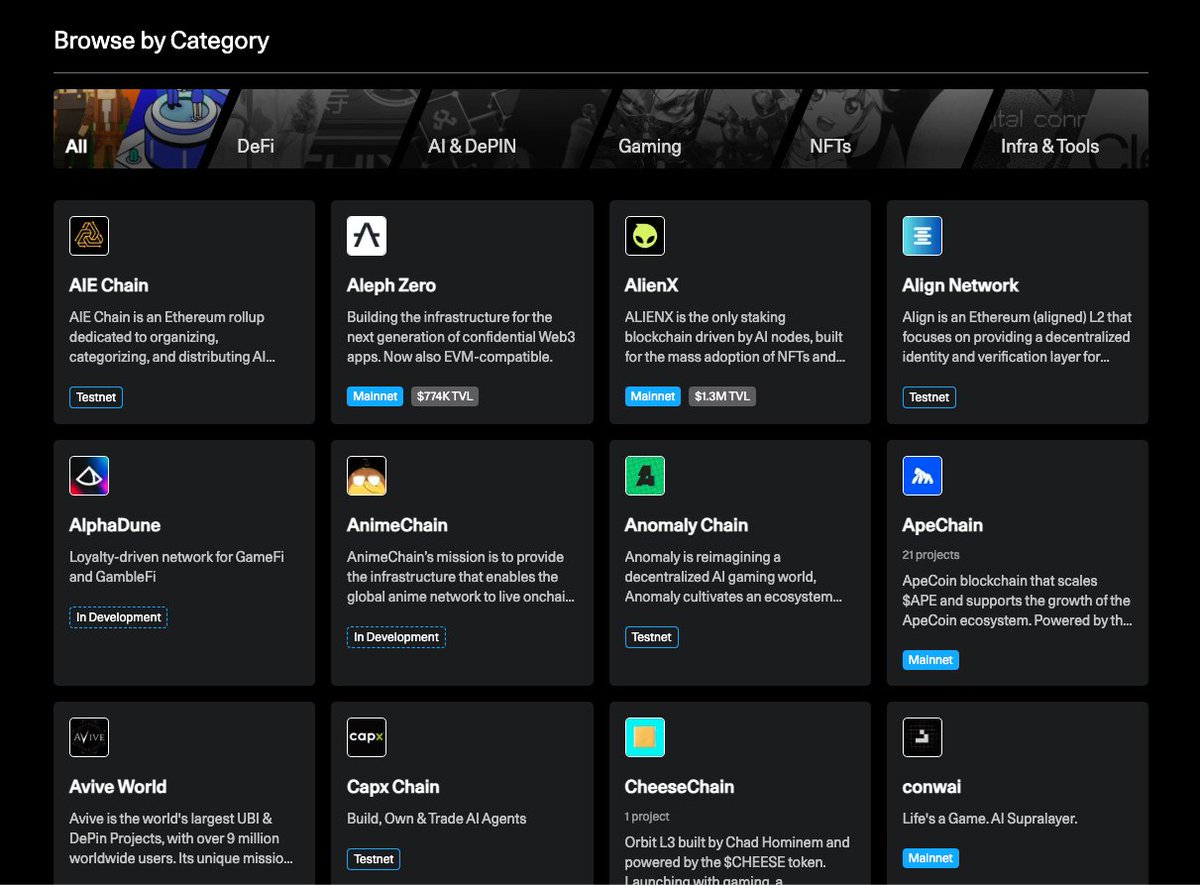Screen dimensions: 1200x885
Task: Click the $1.3M TVL badge
Action: coord(722,397)
